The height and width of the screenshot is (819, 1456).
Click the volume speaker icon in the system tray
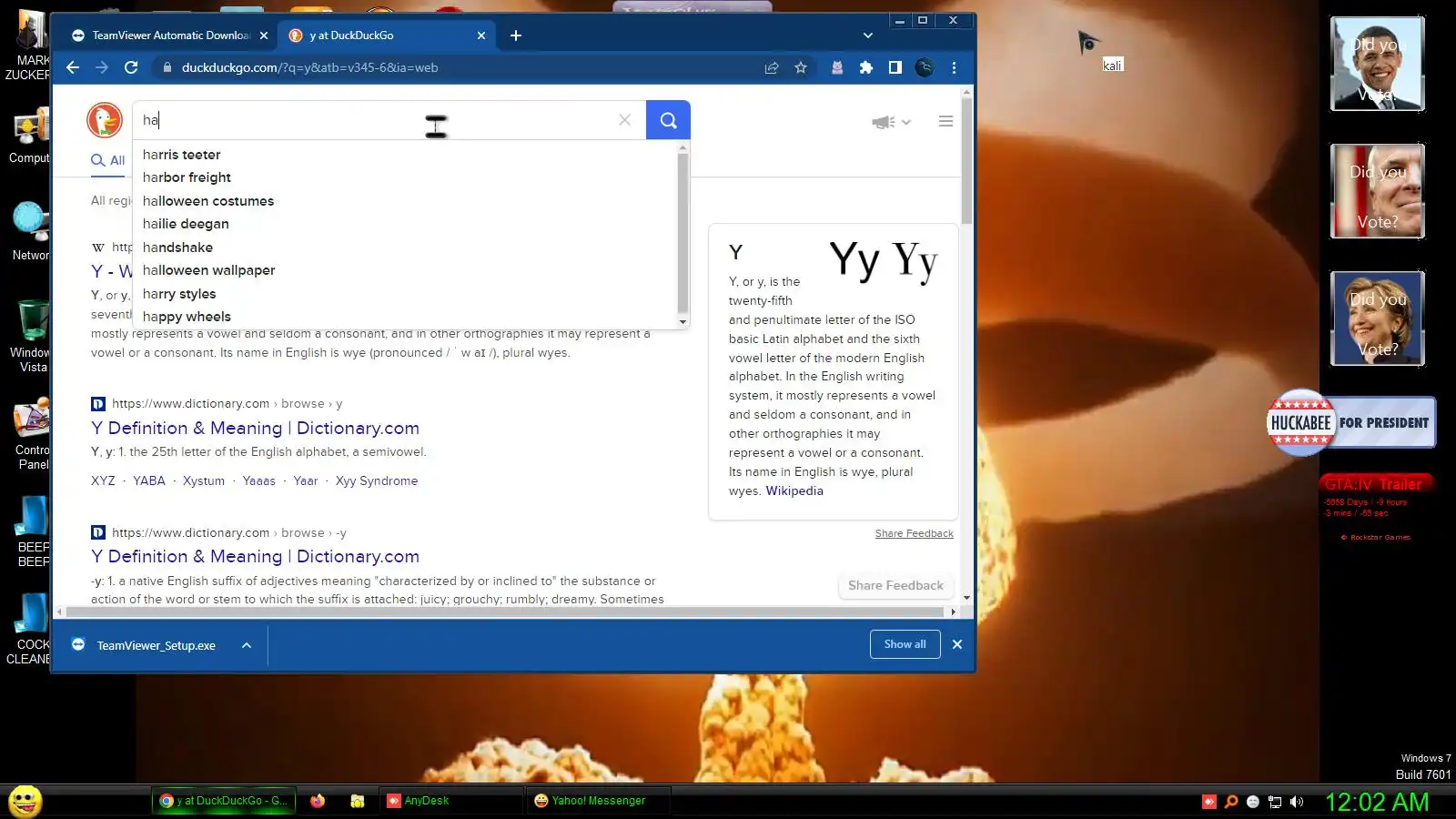[x=1297, y=802]
